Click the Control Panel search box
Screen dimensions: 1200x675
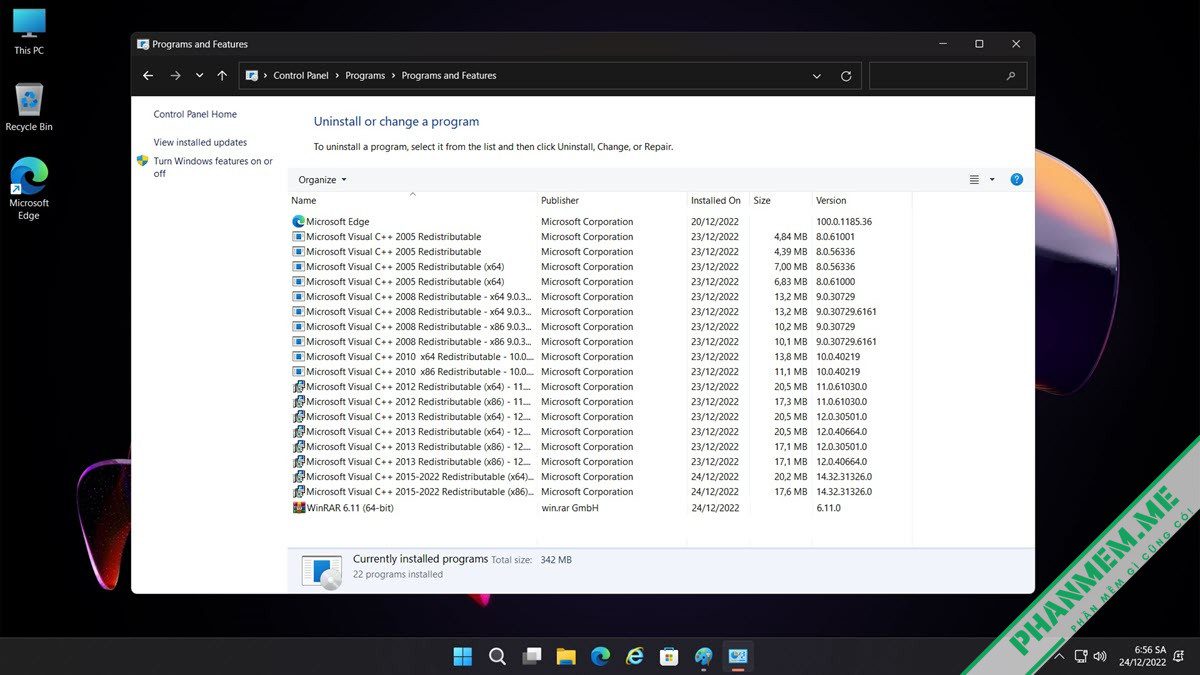point(947,76)
